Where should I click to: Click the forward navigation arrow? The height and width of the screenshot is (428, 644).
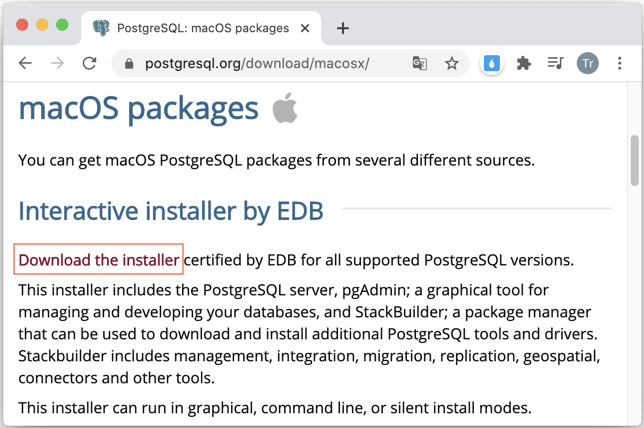pos(57,63)
